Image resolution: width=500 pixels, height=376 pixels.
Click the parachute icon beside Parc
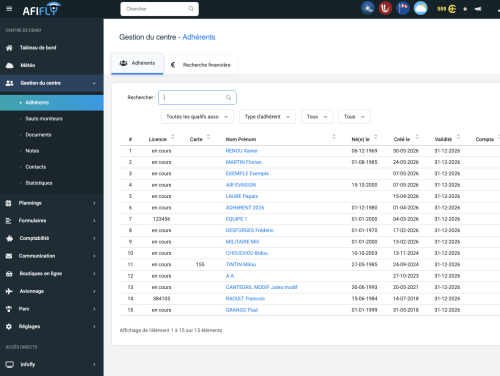point(9,309)
